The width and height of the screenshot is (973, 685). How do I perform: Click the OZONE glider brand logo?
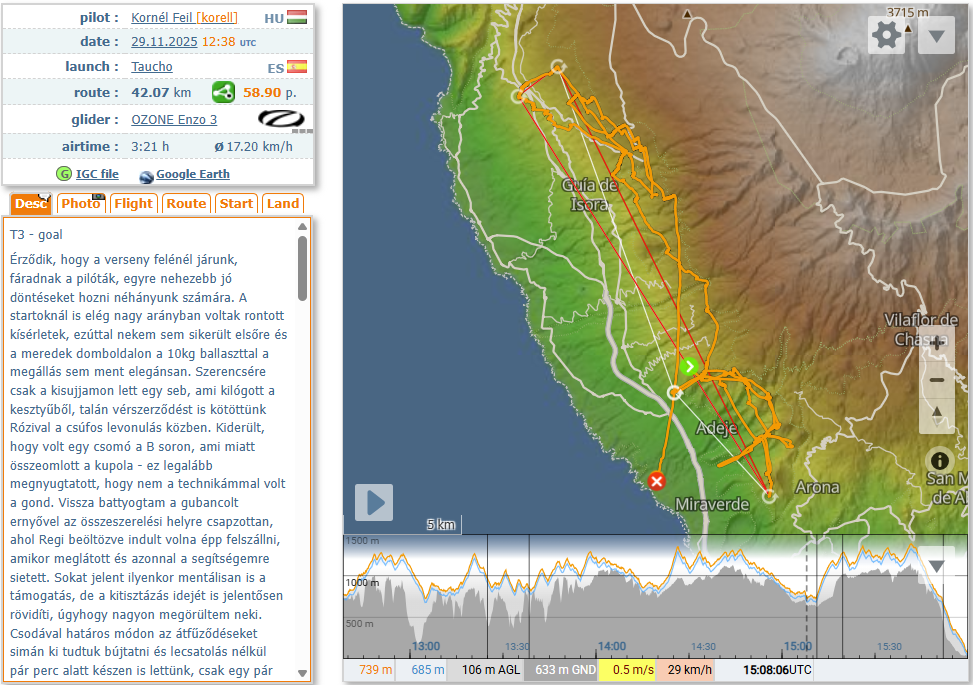pyautogui.click(x=282, y=119)
